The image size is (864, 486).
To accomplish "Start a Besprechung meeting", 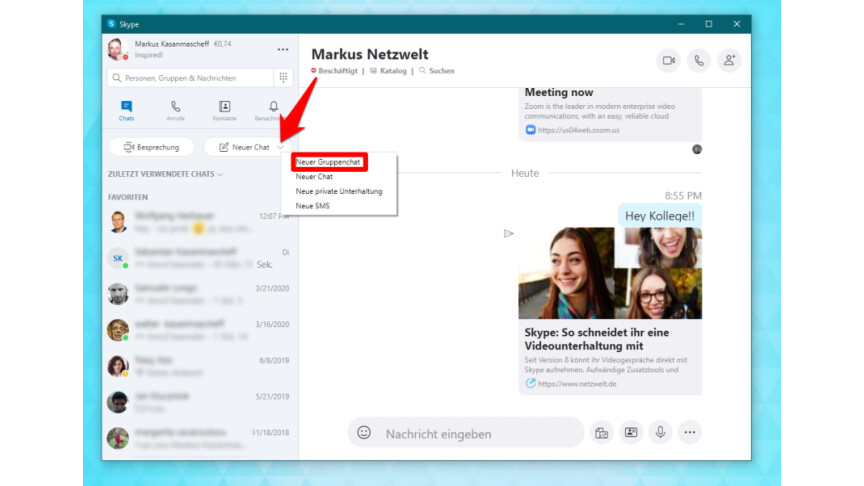I will click(152, 147).
